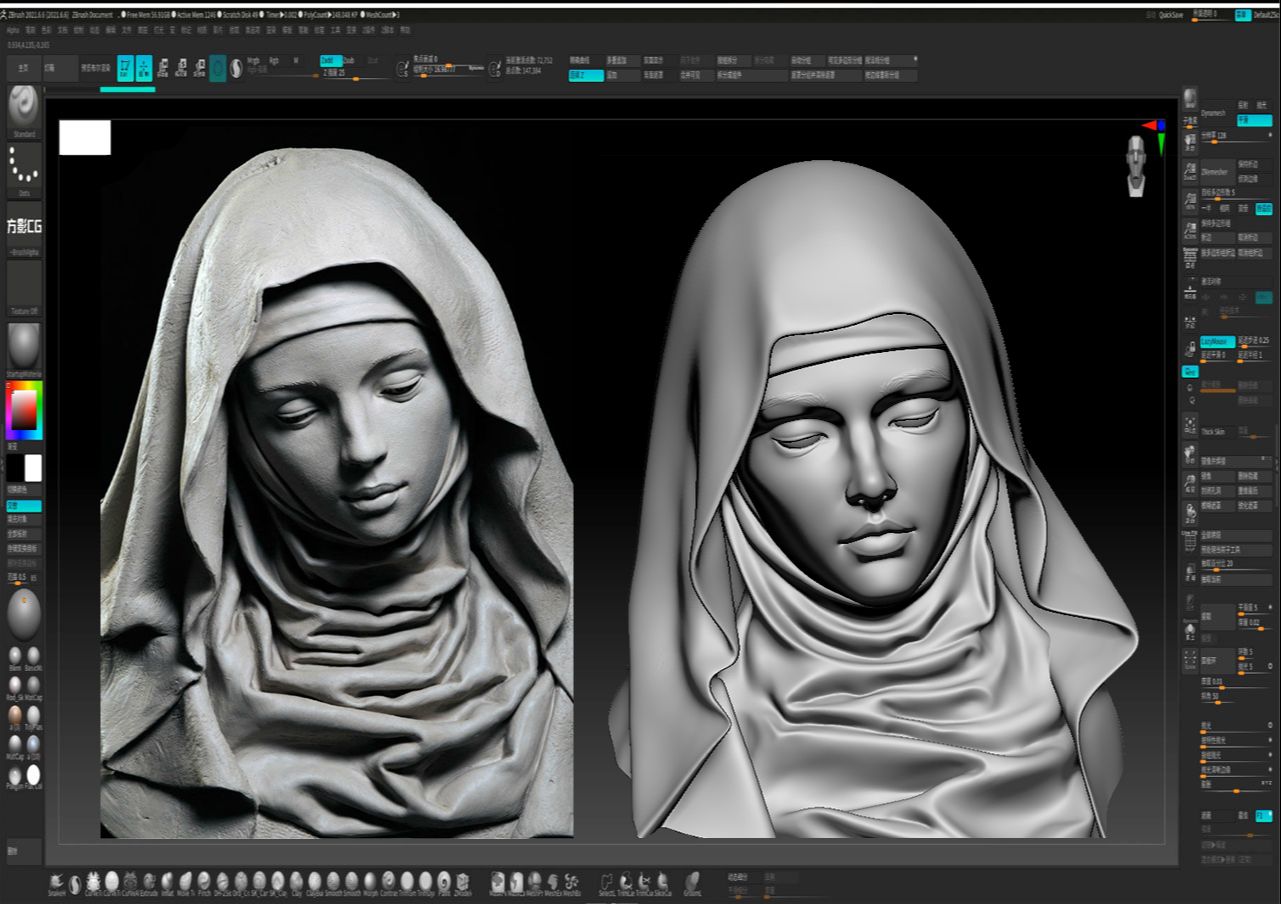The height and width of the screenshot is (904, 1281).
Task: Select the white main color swatch
Action: click(x=33, y=468)
